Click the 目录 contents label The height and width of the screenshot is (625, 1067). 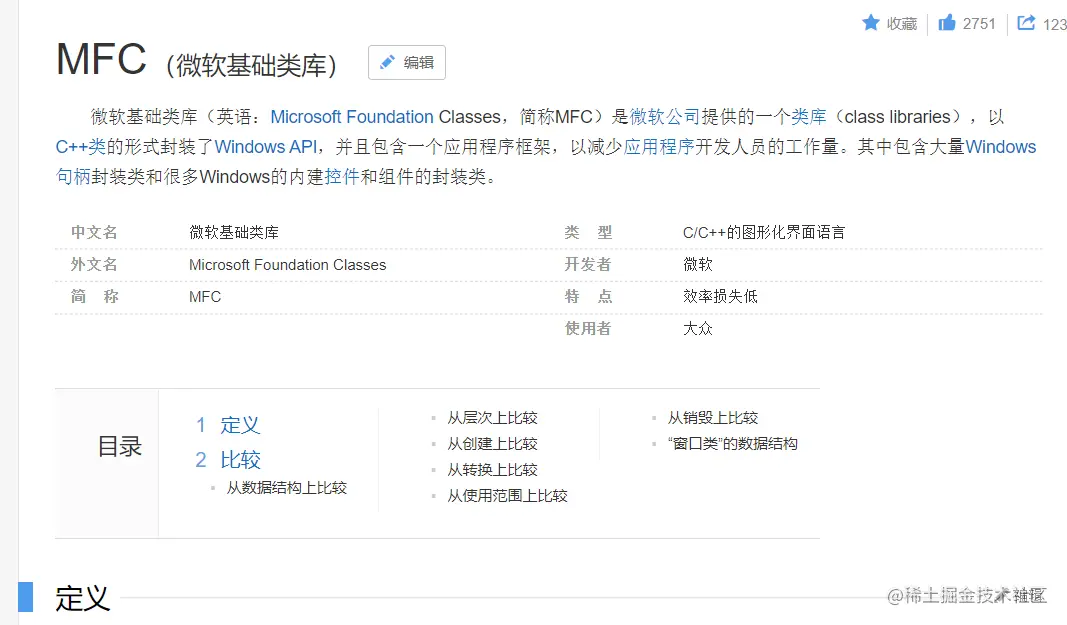pyautogui.click(x=120, y=447)
